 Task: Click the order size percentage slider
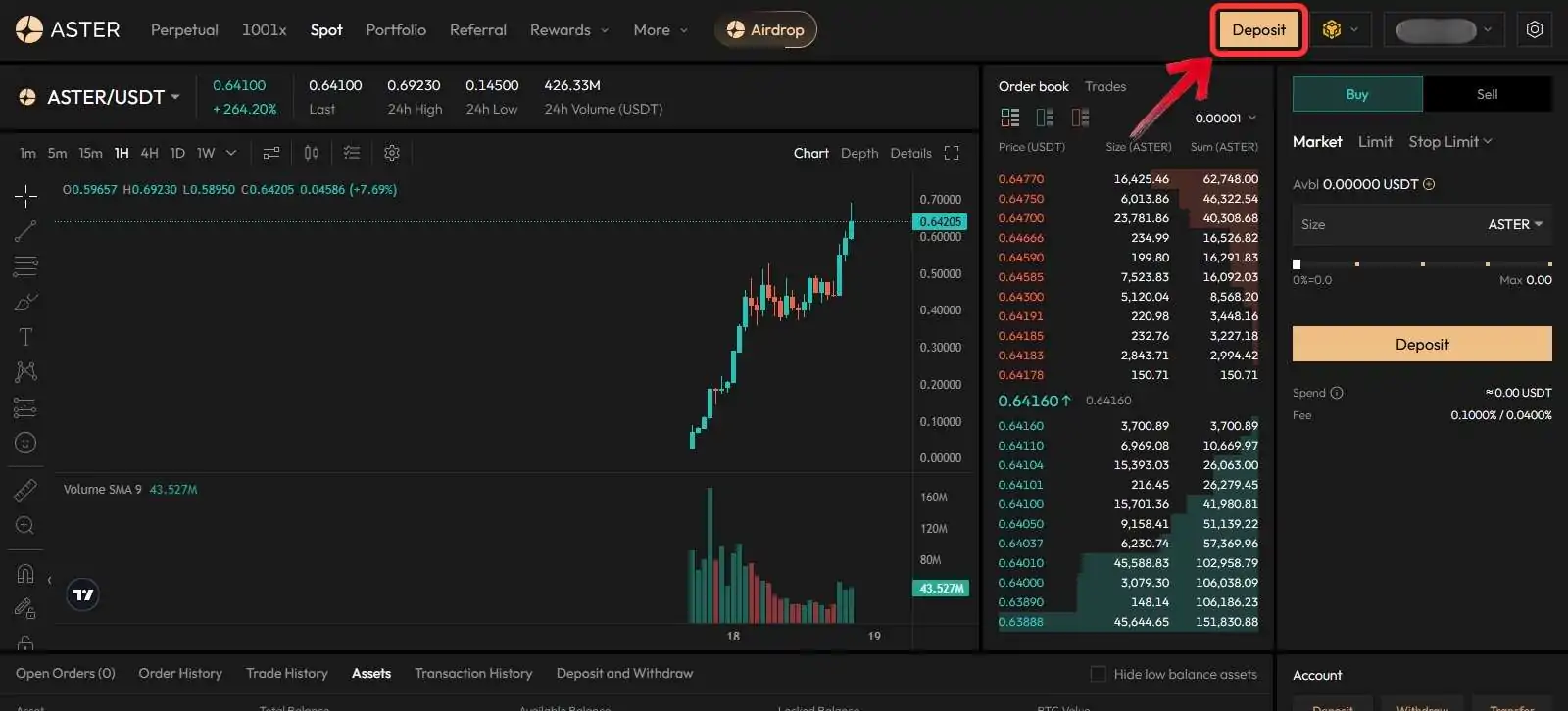click(x=1423, y=264)
